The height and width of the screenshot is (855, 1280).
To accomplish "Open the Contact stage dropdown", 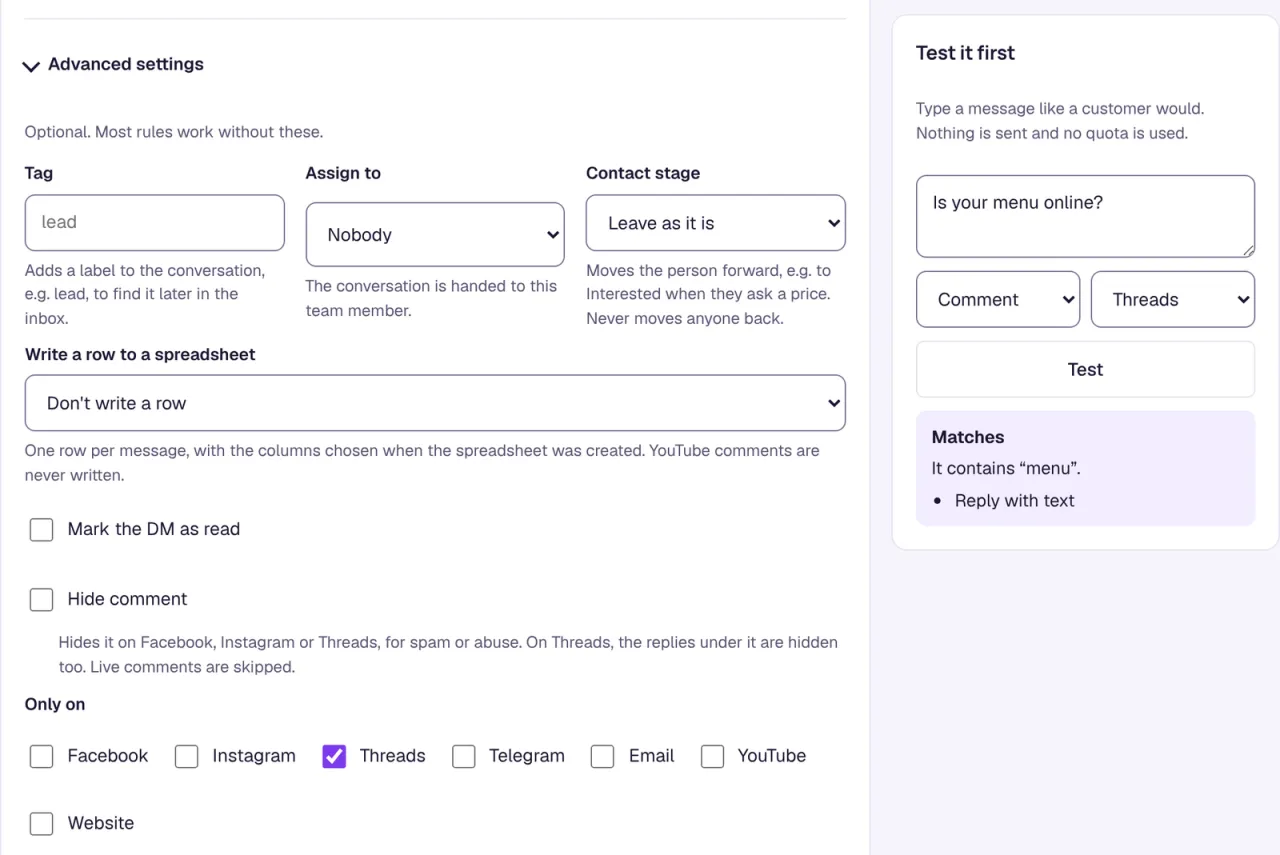I will click(716, 223).
